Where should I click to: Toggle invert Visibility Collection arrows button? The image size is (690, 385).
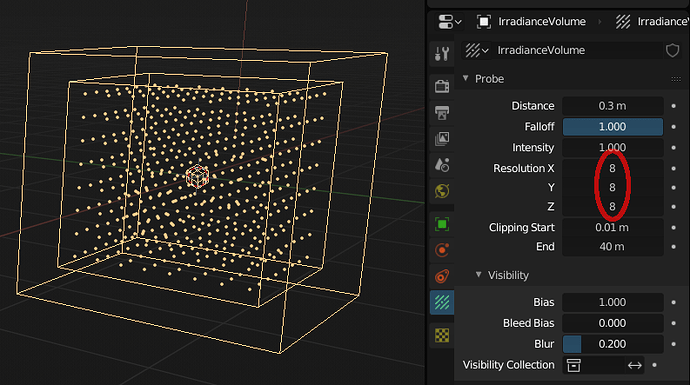[x=634, y=365]
